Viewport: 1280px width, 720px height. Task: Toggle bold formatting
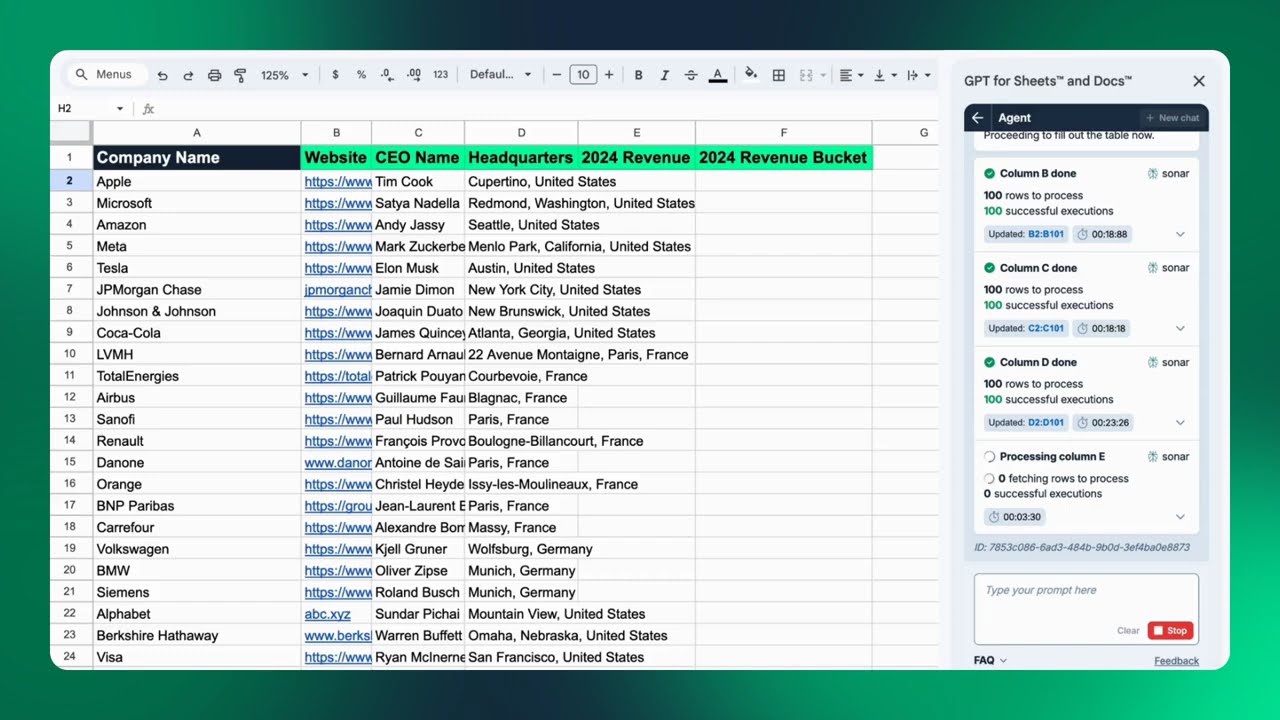(x=638, y=75)
